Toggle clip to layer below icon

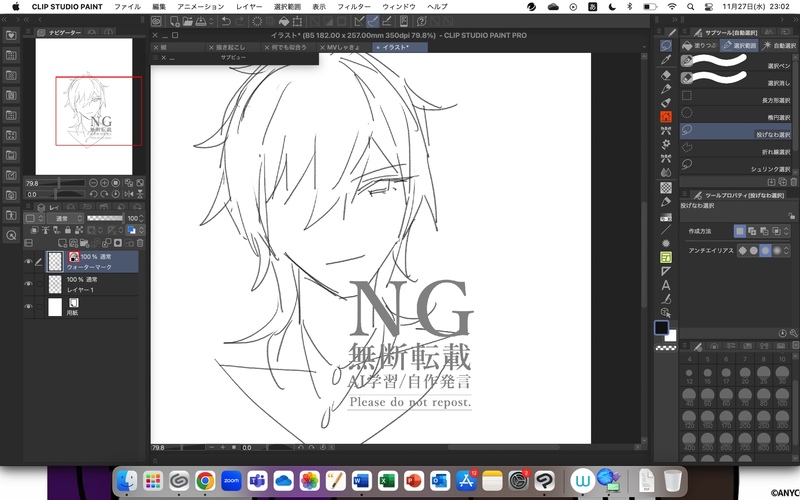coord(35,231)
